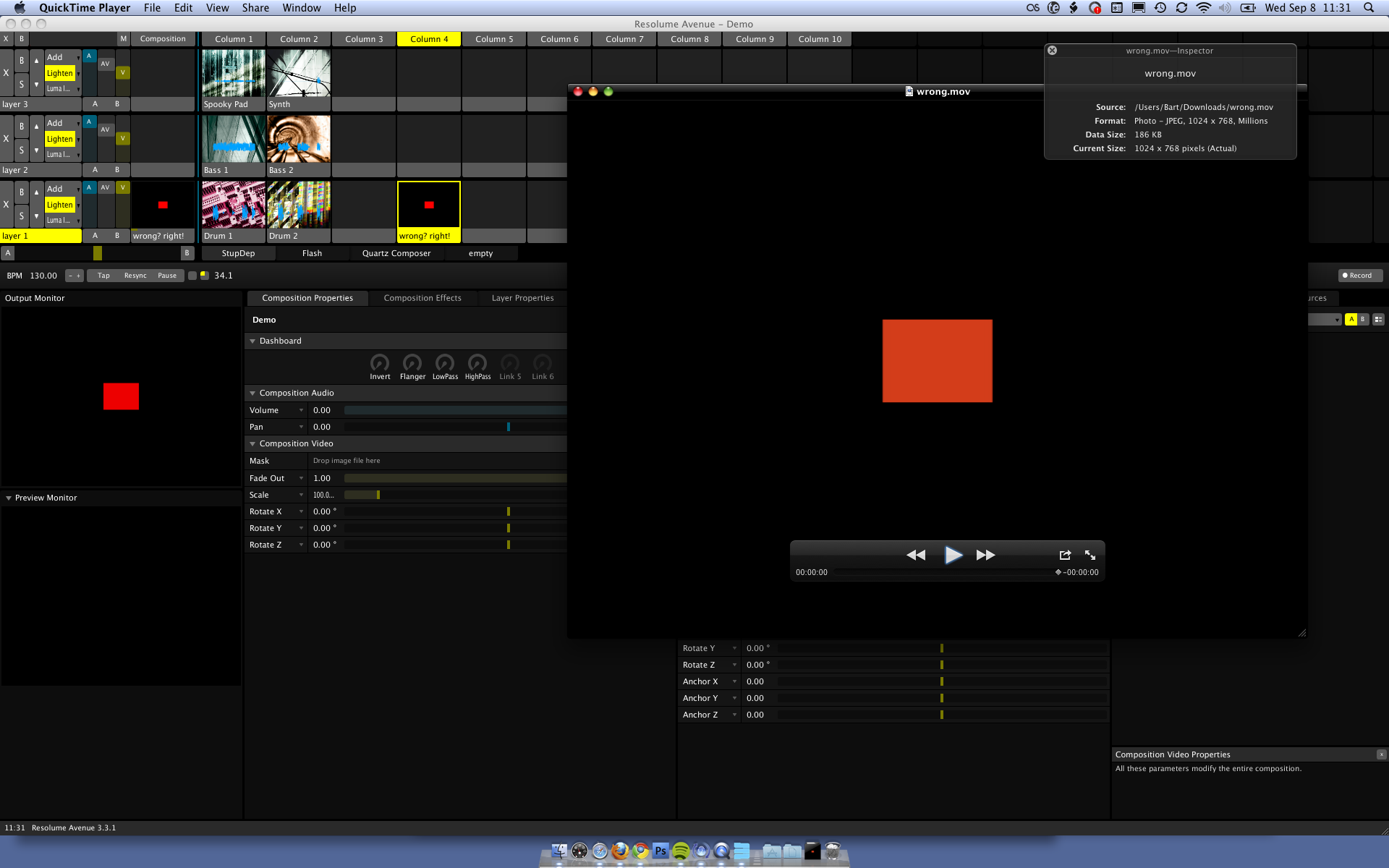Click the Invert dashboard knob
Viewport: 1389px width, 868px height.
[x=380, y=362]
